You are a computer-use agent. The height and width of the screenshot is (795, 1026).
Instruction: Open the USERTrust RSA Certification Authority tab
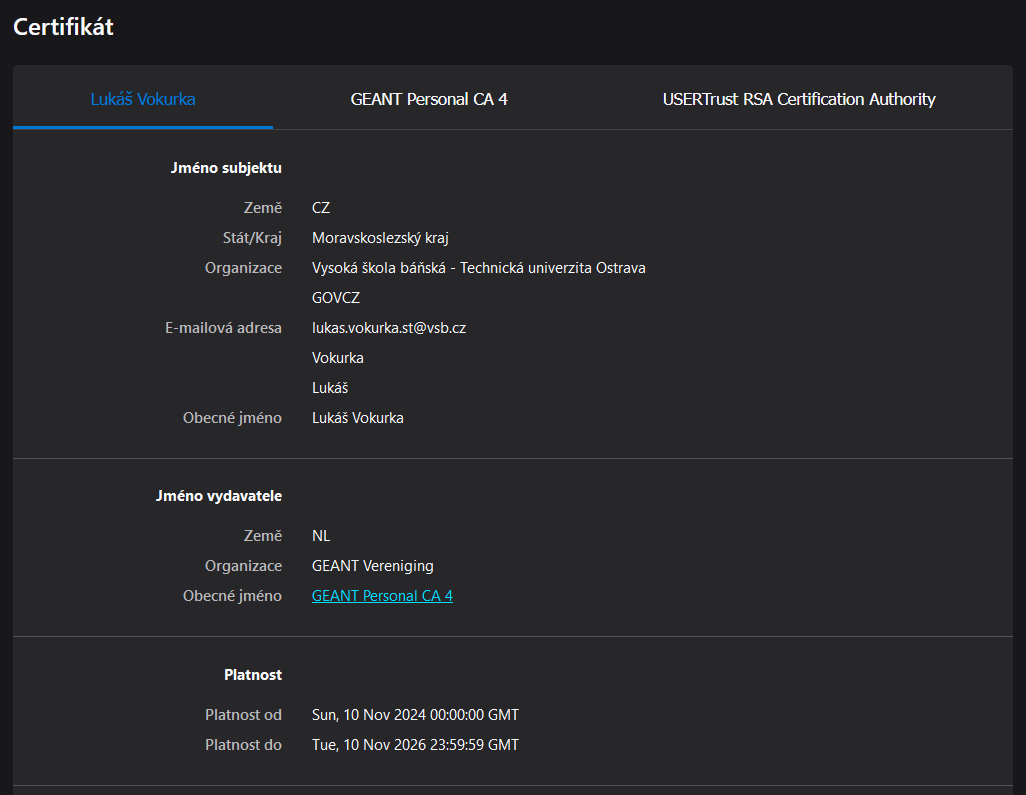pos(799,99)
